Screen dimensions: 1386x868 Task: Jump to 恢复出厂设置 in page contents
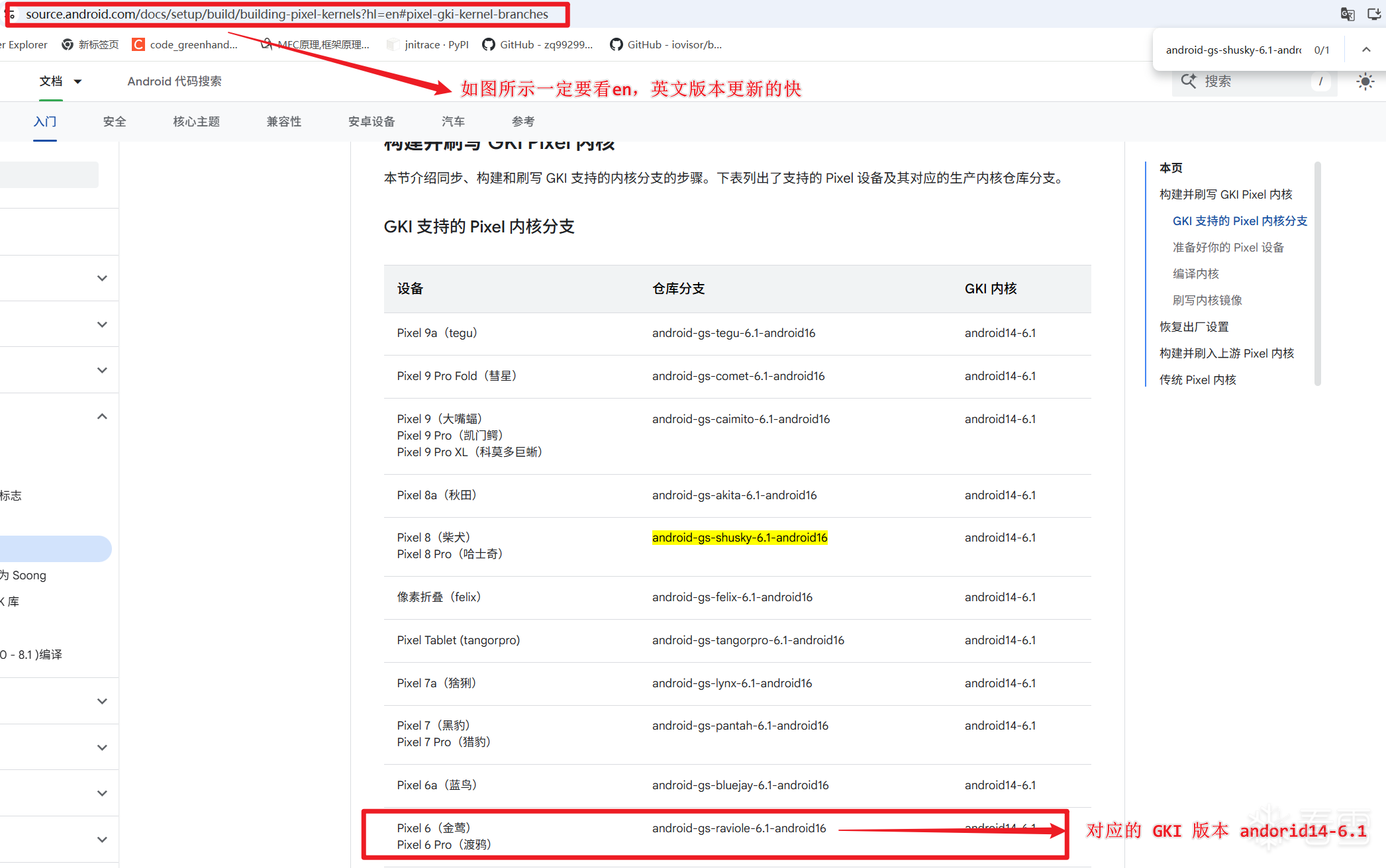1194,326
